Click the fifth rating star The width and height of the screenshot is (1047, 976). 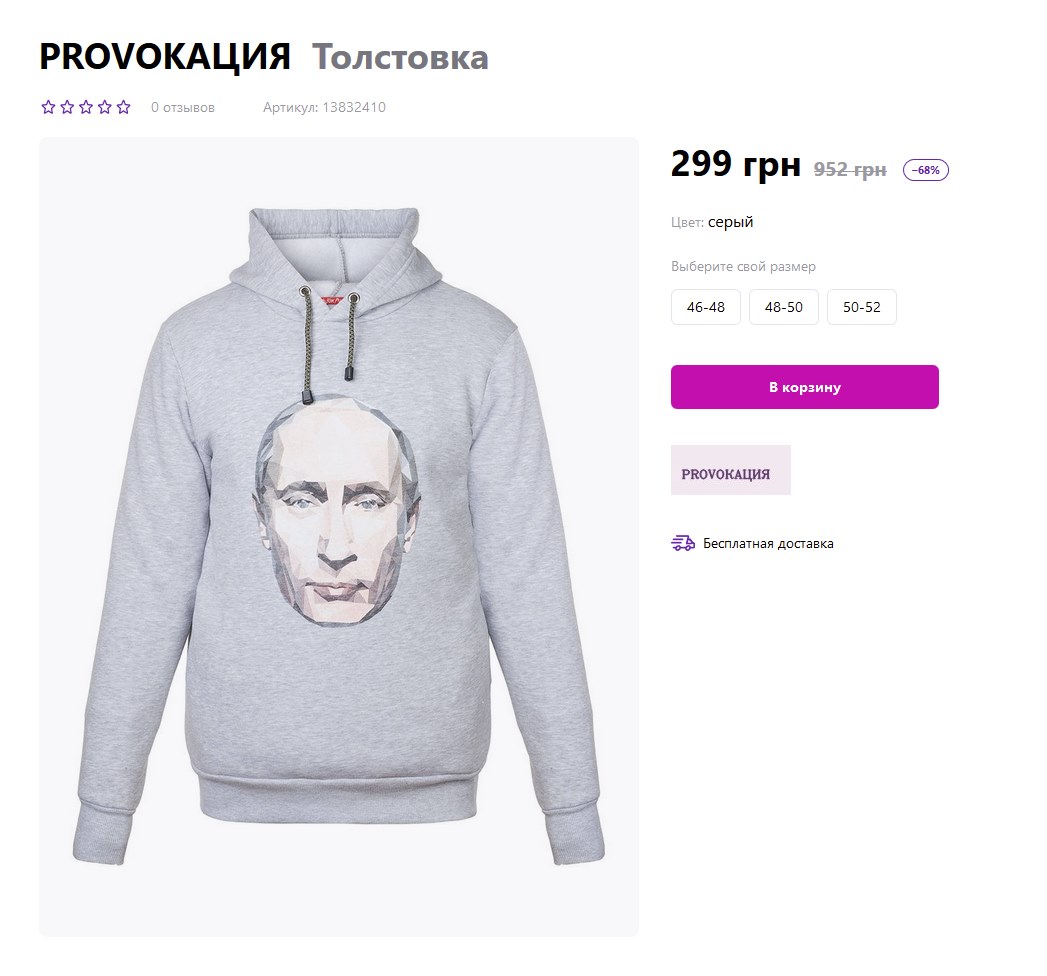click(x=124, y=107)
